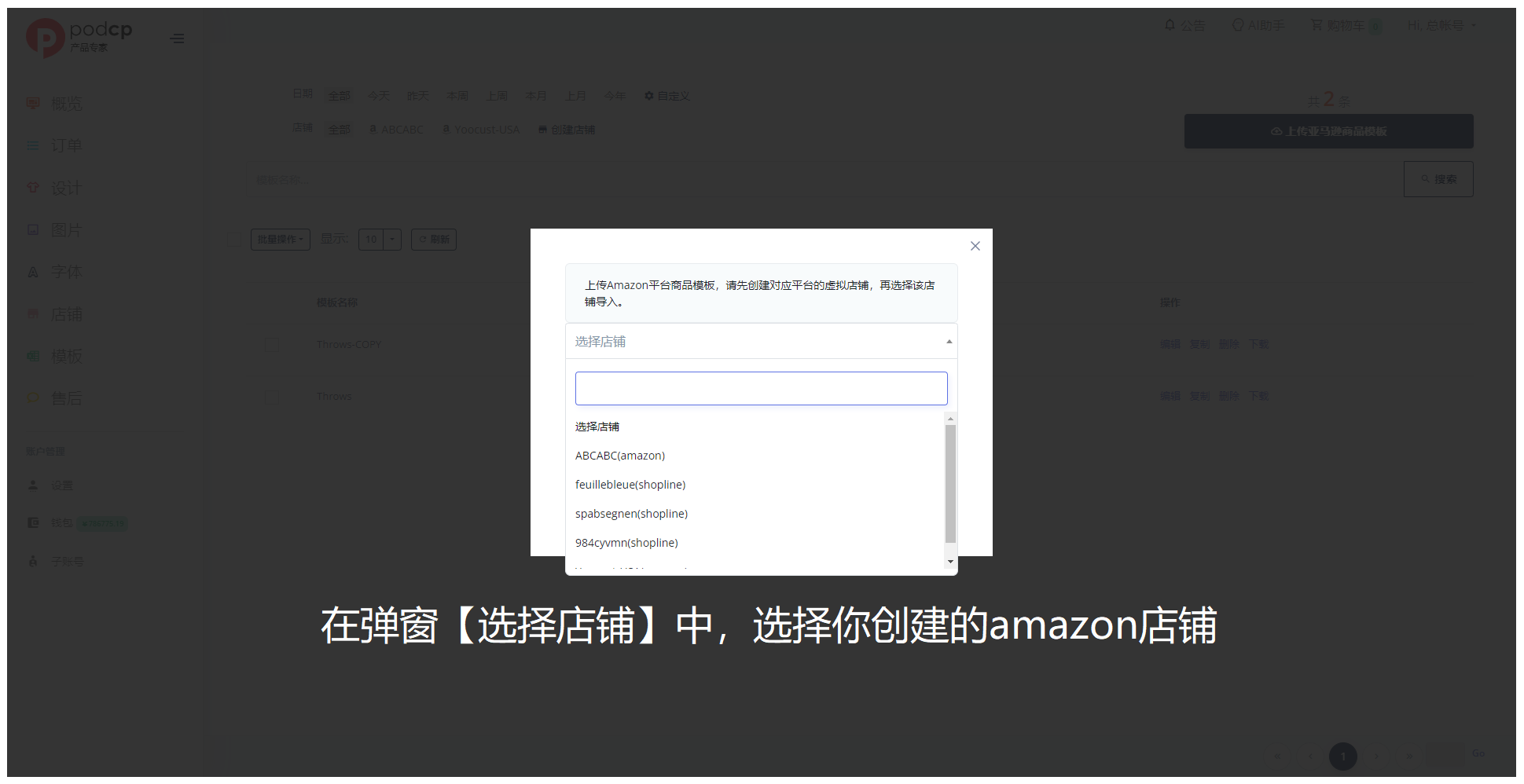1524x784 pixels.
Task: Open 设置 settings in sidebar
Action: coord(62,485)
